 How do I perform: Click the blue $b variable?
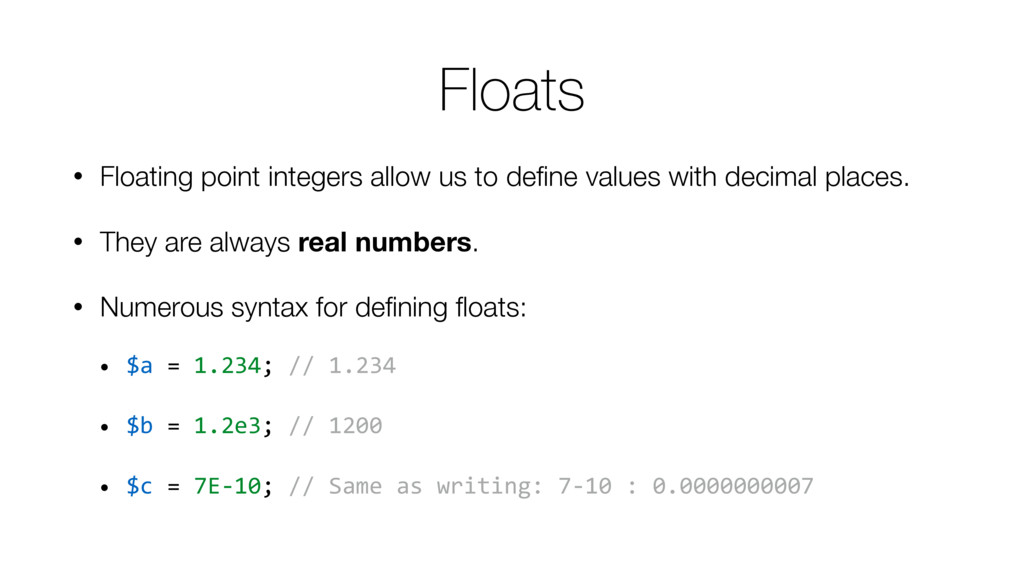pyautogui.click(x=139, y=425)
